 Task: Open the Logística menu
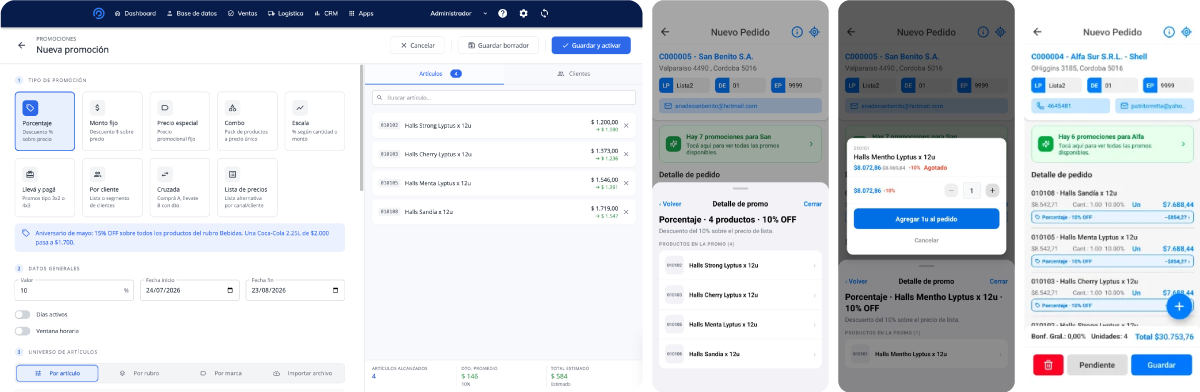click(x=285, y=13)
